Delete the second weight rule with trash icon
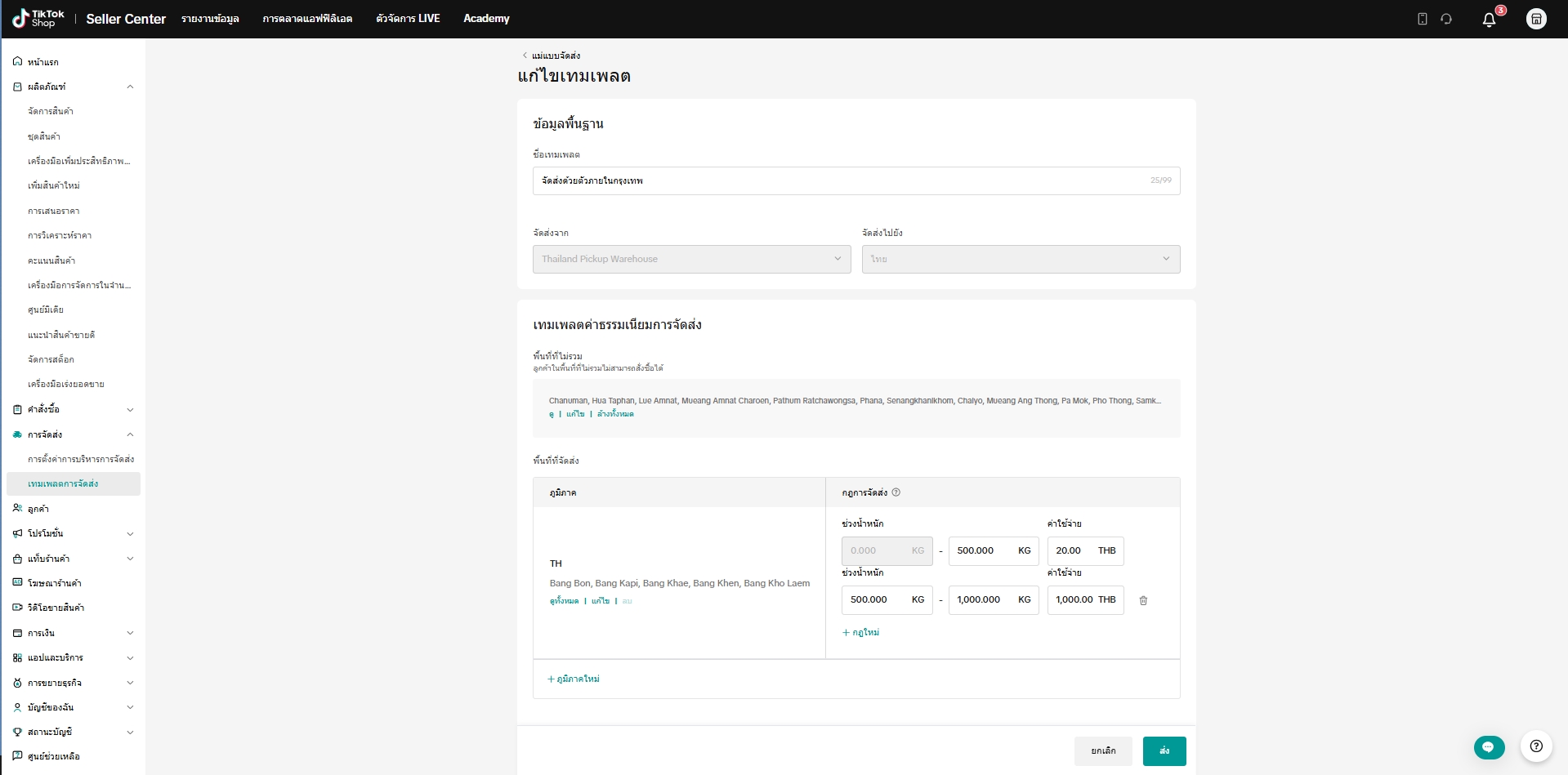The image size is (1568, 775). point(1143,600)
